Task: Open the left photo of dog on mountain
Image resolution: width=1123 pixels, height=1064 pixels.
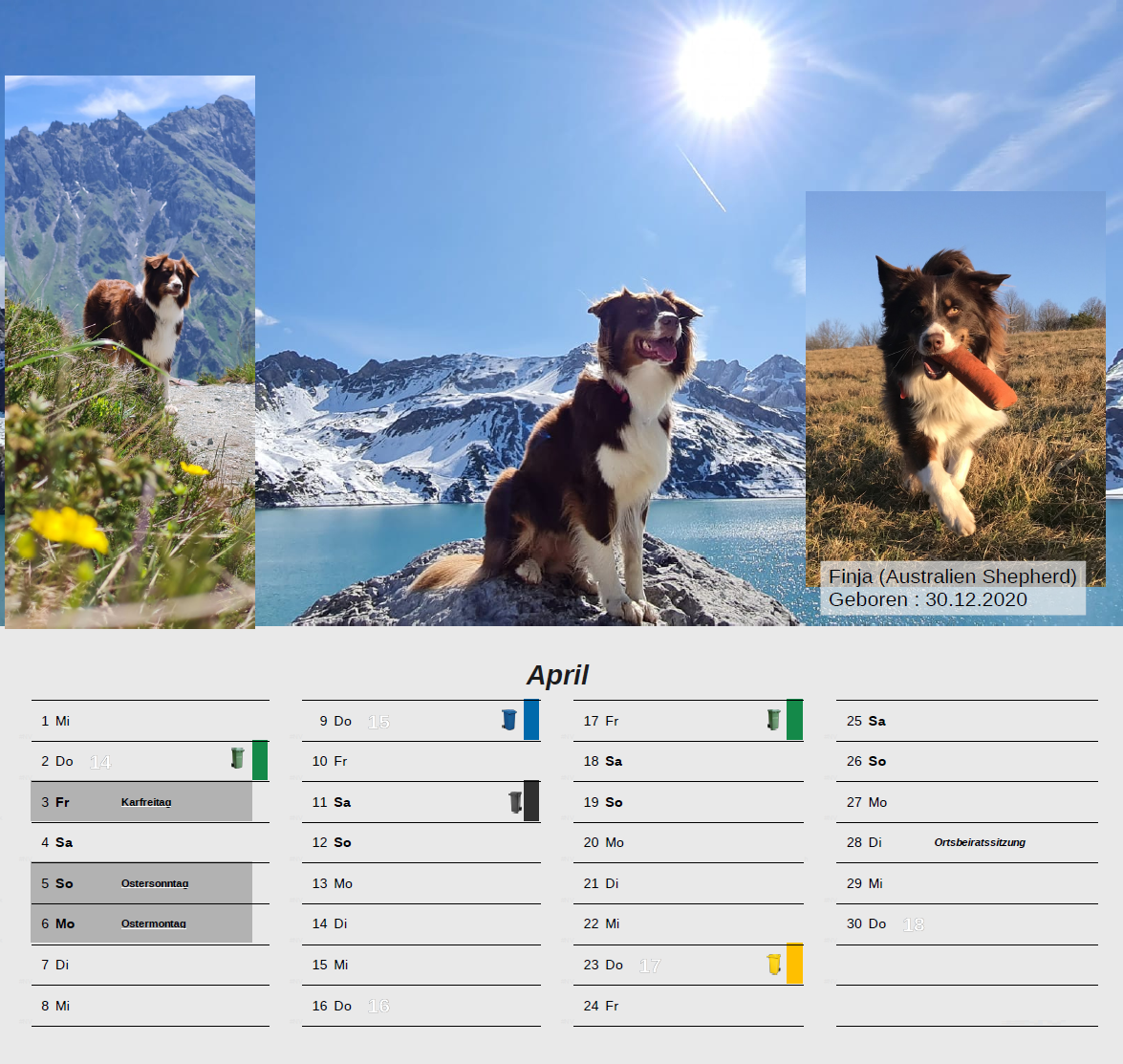Action: (130, 352)
